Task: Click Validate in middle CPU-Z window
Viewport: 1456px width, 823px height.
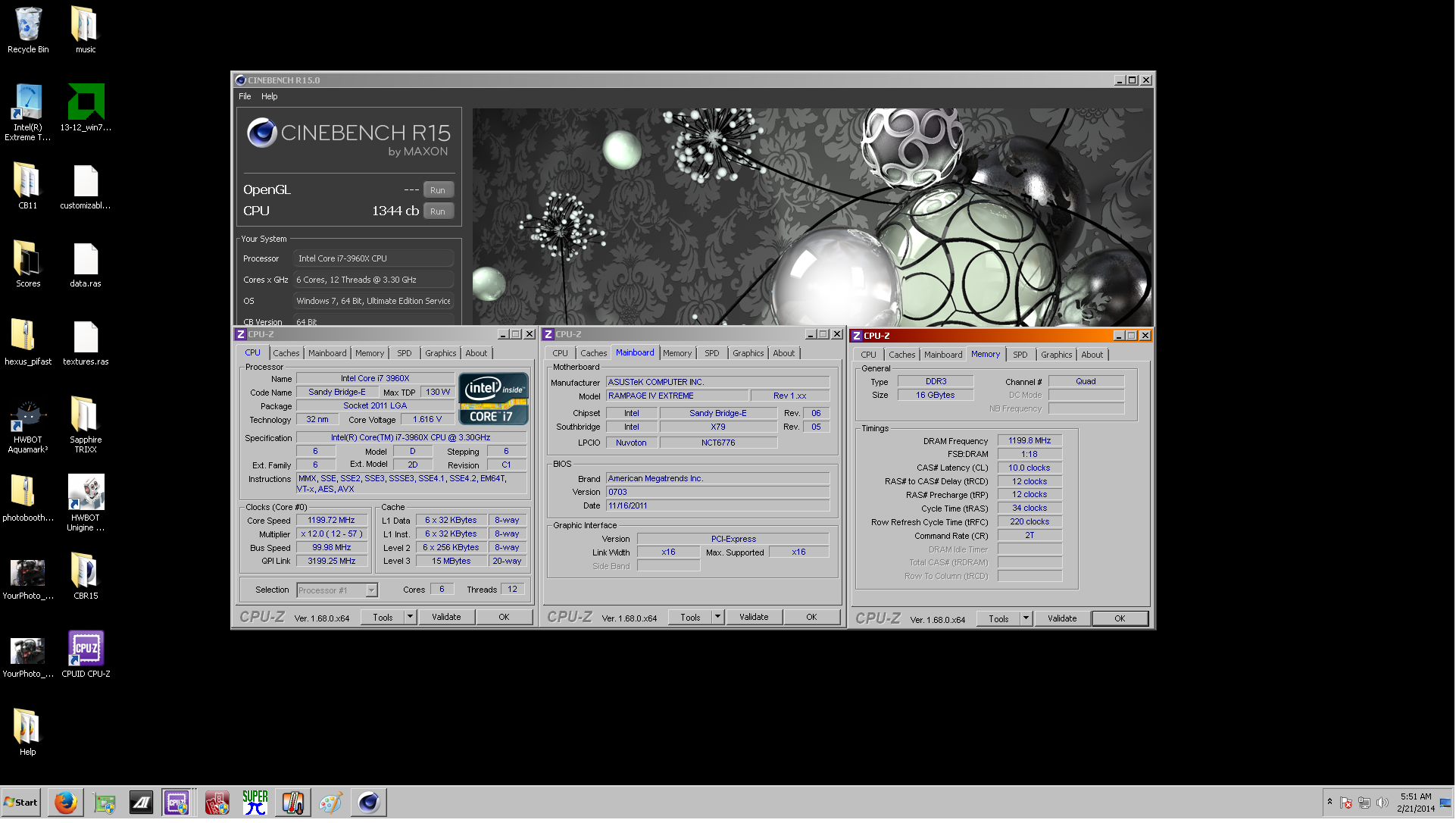Action: click(755, 617)
